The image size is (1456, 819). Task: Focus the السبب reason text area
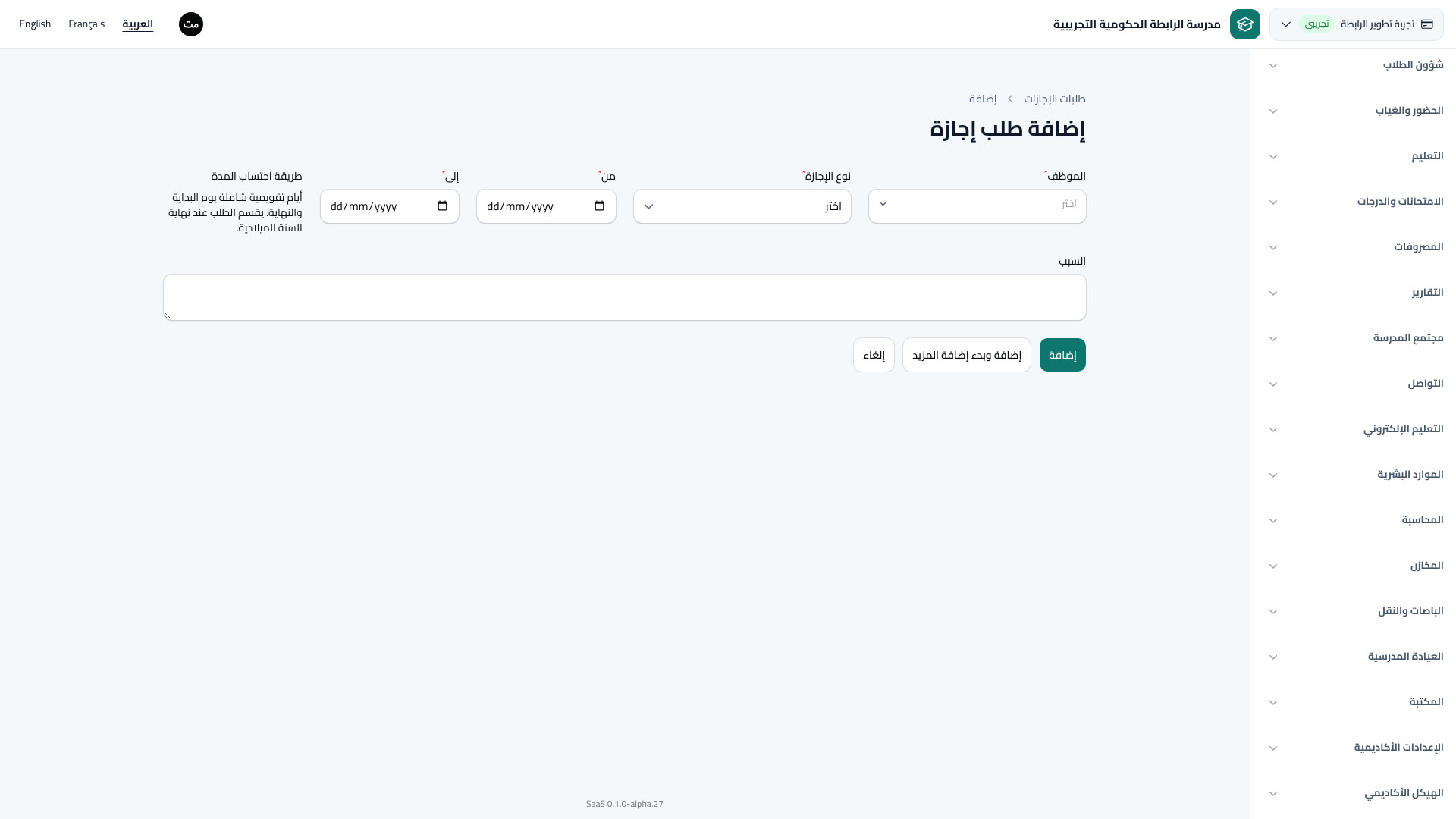click(x=625, y=297)
